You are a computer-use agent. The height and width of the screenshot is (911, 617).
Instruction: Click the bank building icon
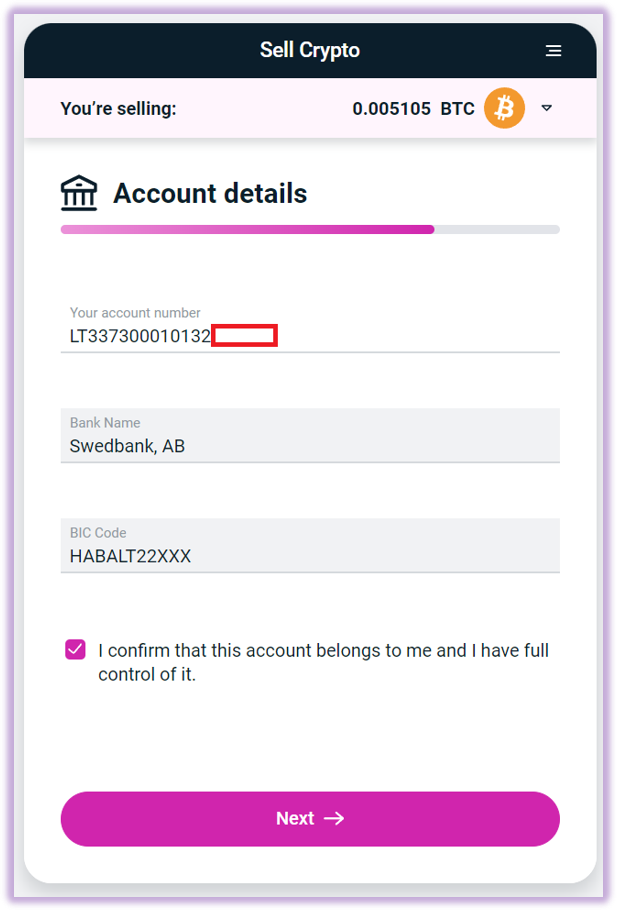point(79,193)
